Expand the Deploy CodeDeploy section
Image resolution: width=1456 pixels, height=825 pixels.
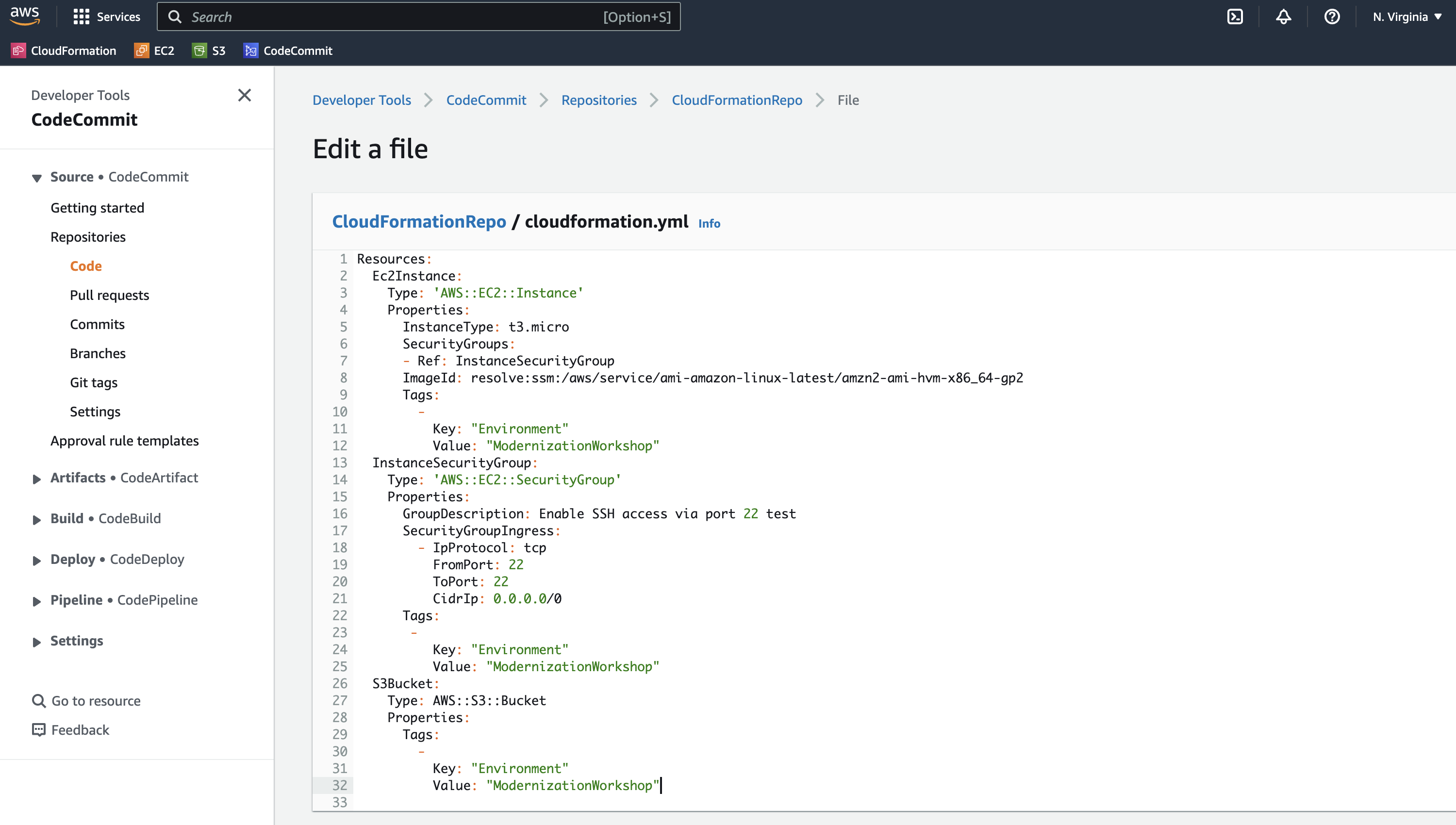pos(37,561)
